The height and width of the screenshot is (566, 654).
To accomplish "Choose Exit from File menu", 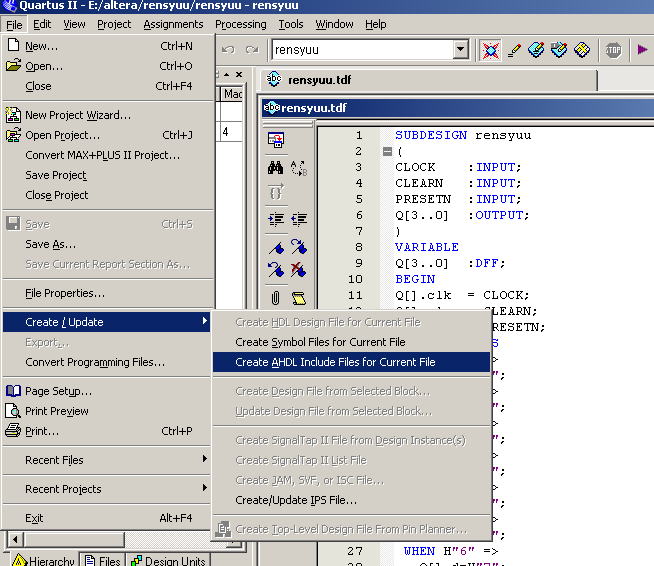I will pyautogui.click(x=106, y=518).
